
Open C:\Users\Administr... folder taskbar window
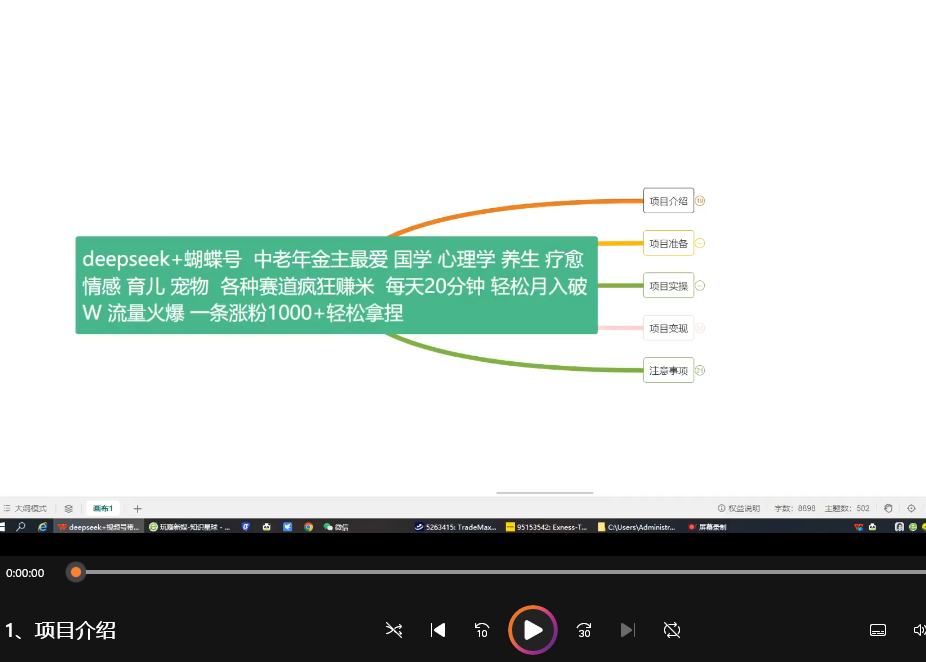[x=637, y=527]
